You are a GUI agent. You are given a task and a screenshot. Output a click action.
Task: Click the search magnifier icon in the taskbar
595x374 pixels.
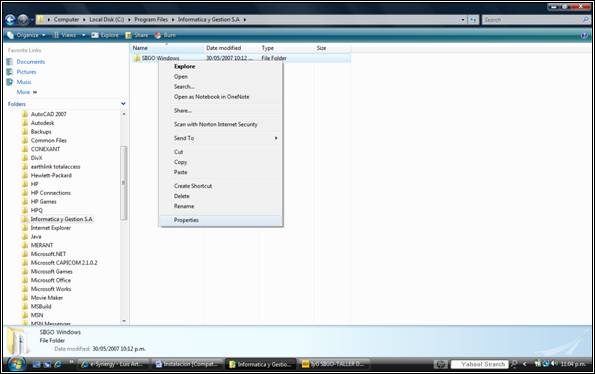514,364
